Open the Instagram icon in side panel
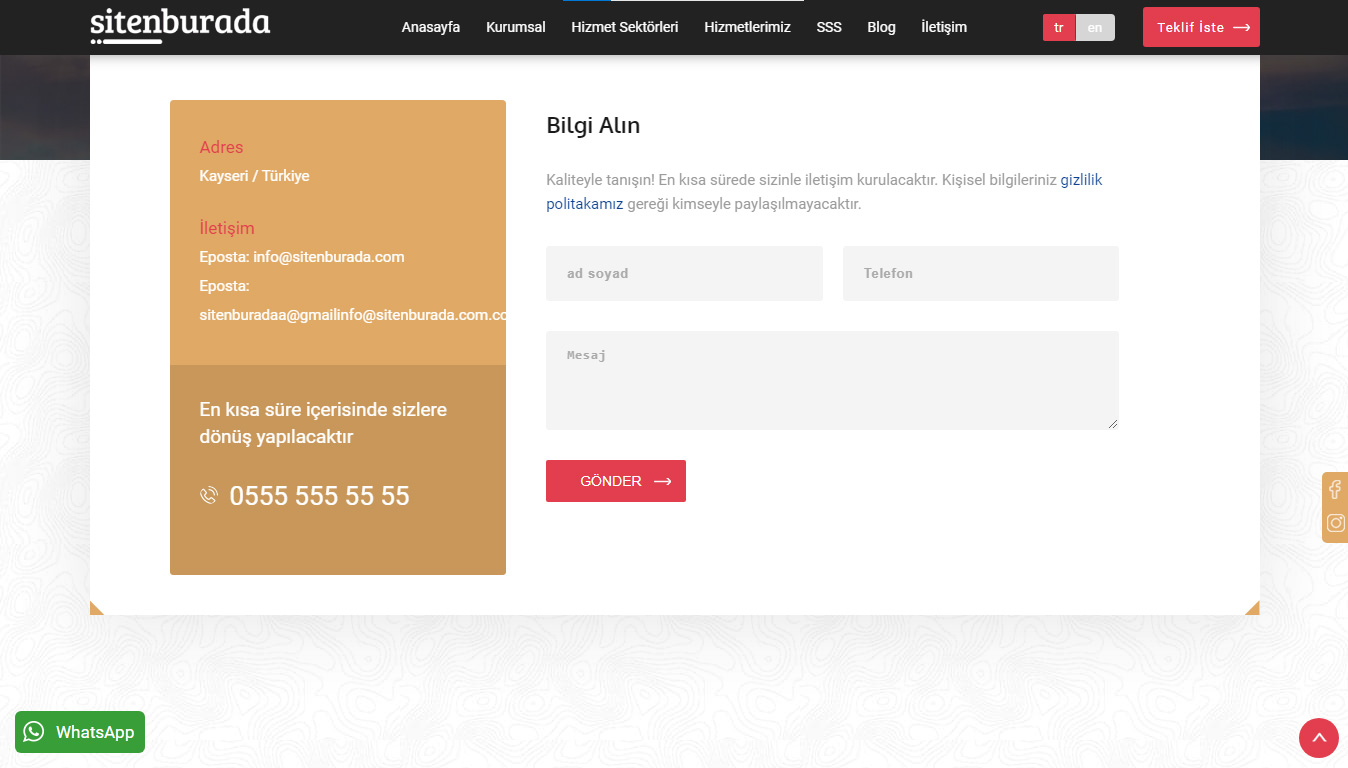Viewport: 1348px width, 768px height. click(x=1336, y=523)
